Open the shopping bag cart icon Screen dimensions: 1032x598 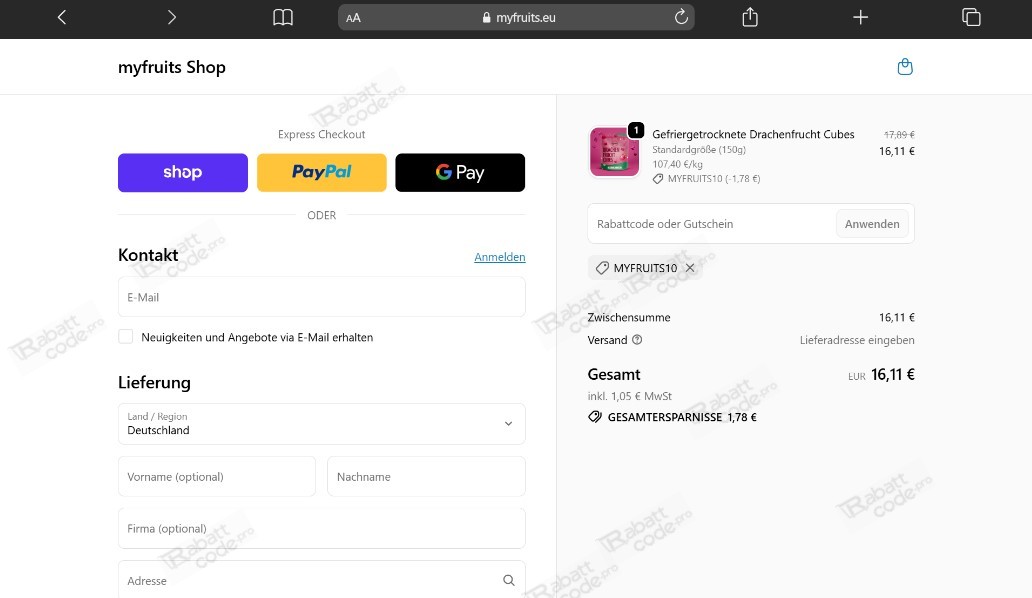[905, 66]
